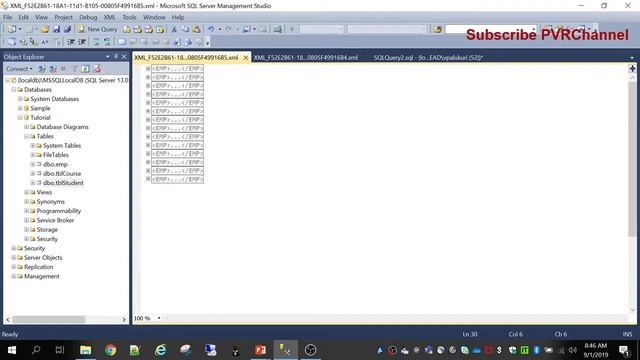Screen dimensions: 640x360
Task: Expand the Views folder node
Action: (26, 192)
